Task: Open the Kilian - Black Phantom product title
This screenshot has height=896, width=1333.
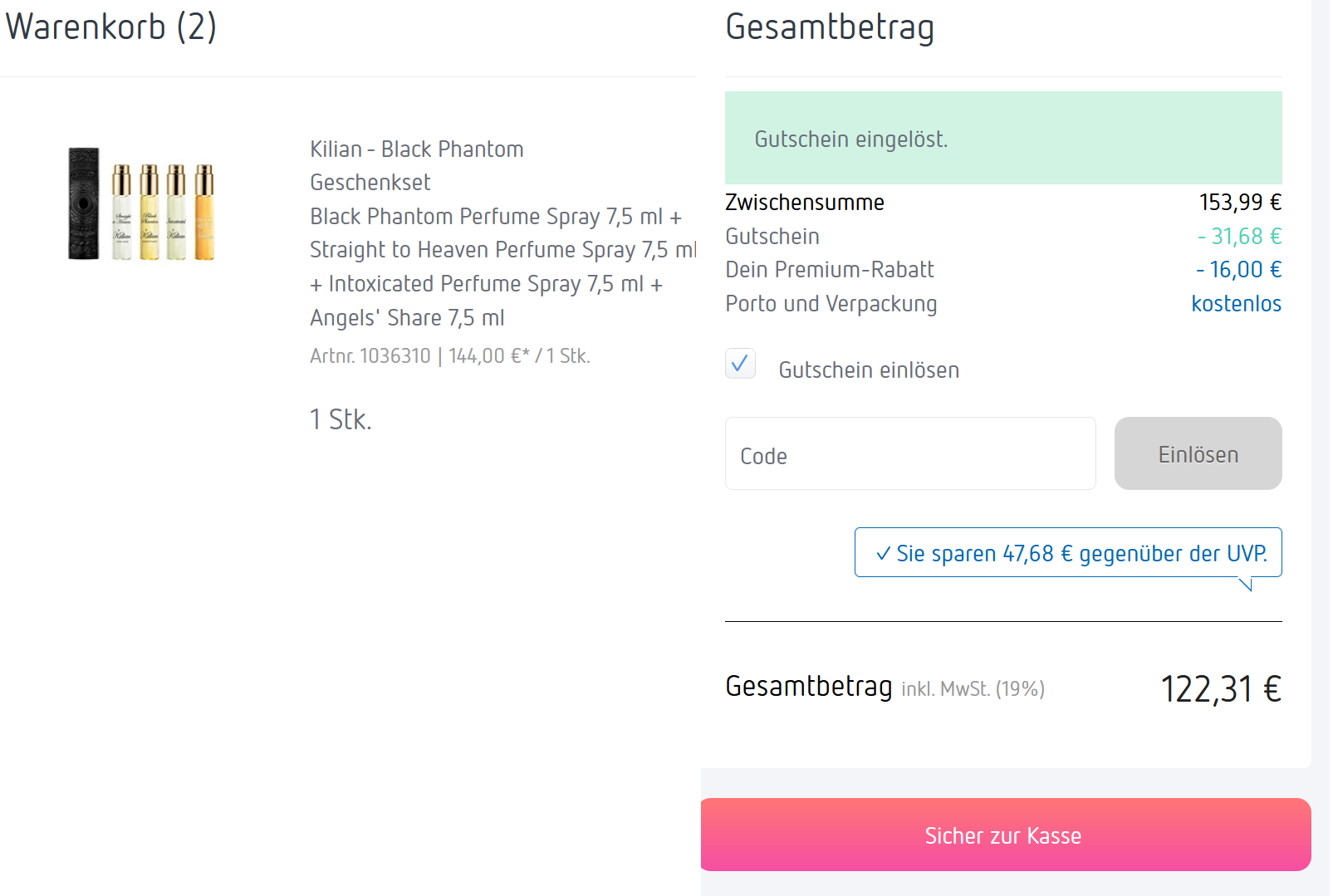Action: pos(416,149)
